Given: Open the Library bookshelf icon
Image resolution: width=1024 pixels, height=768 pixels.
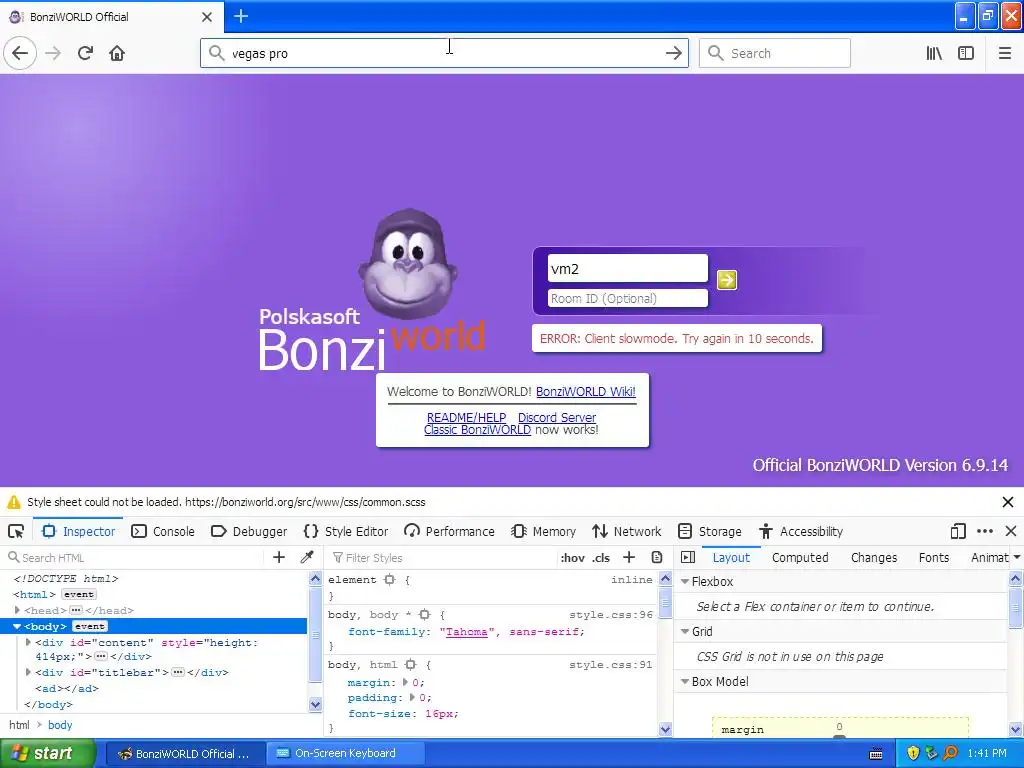Looking at the screenshot, I should point(934,53).
